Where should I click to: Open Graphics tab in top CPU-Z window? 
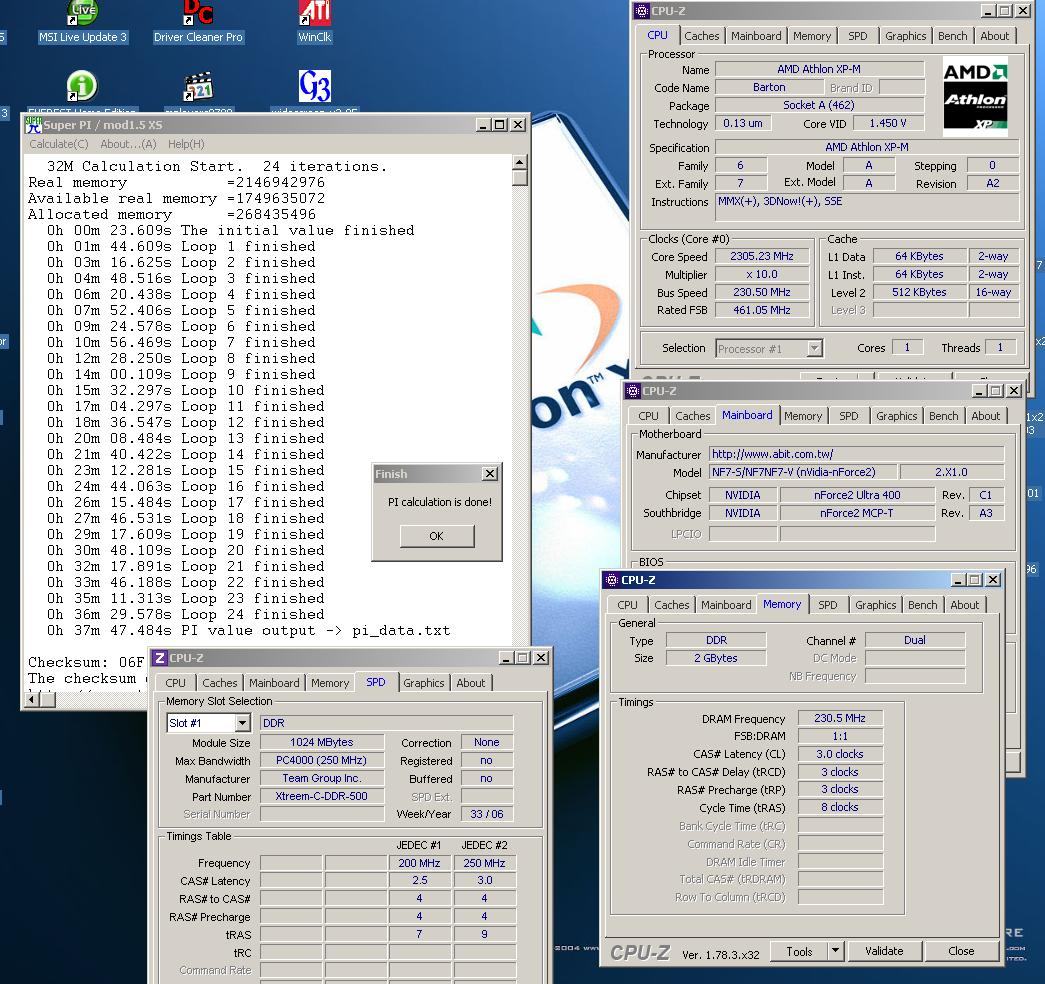905,36
